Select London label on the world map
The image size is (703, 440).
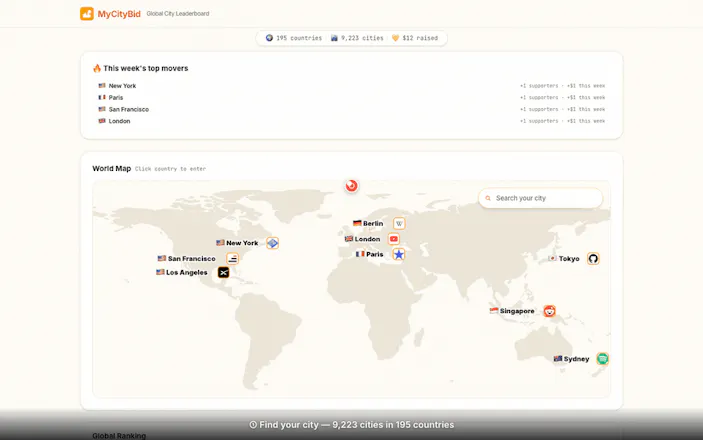click(367, 239)
